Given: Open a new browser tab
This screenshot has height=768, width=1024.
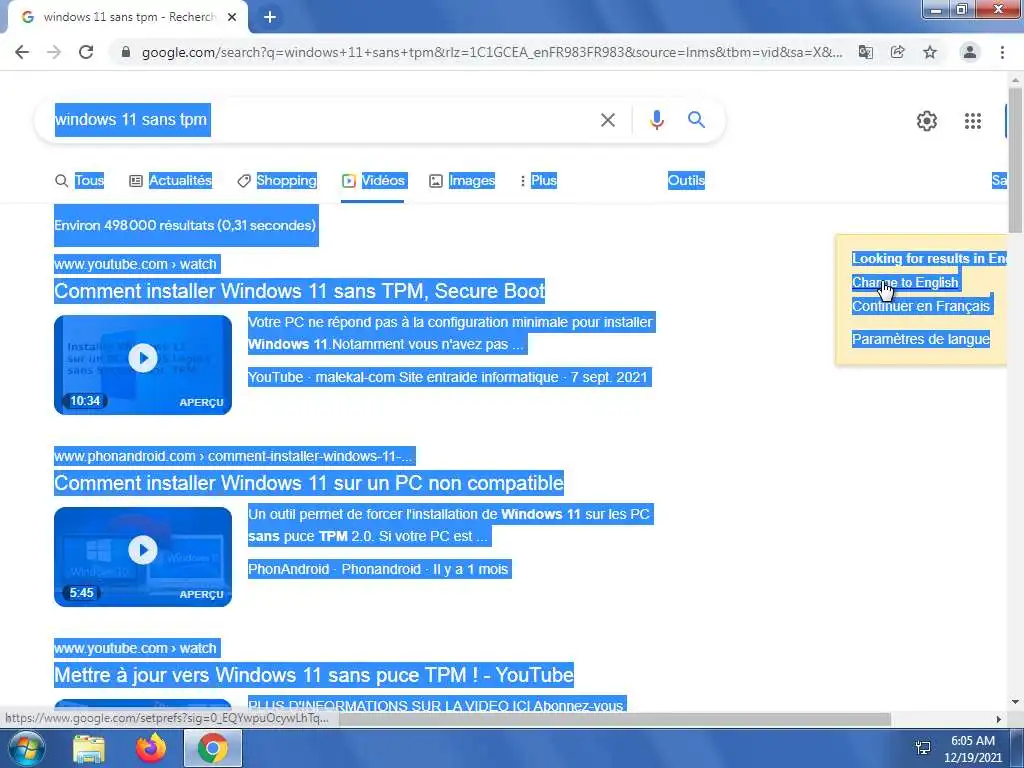Looking at the screenshot, I should tap(270, 17).
